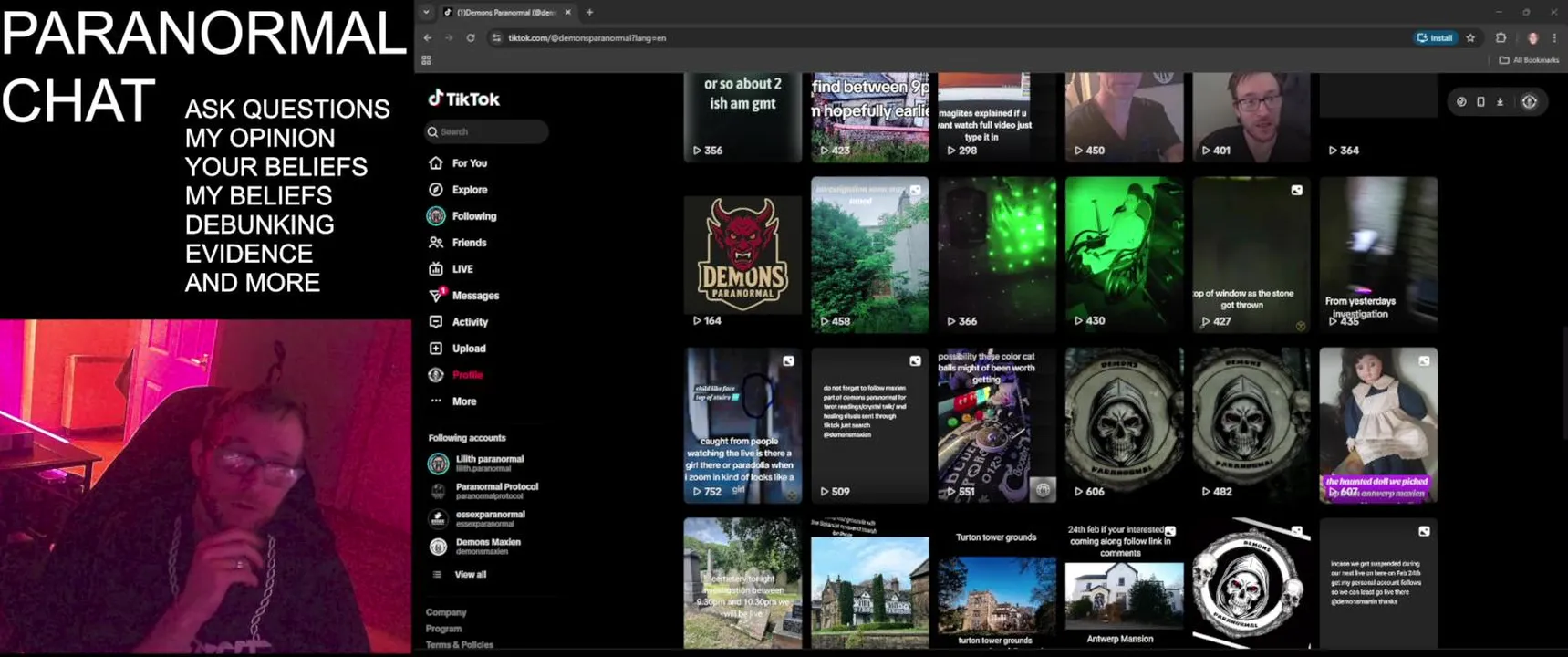Open the dark video with 364 views
1568x657 pixels.
coord(1378,117)
